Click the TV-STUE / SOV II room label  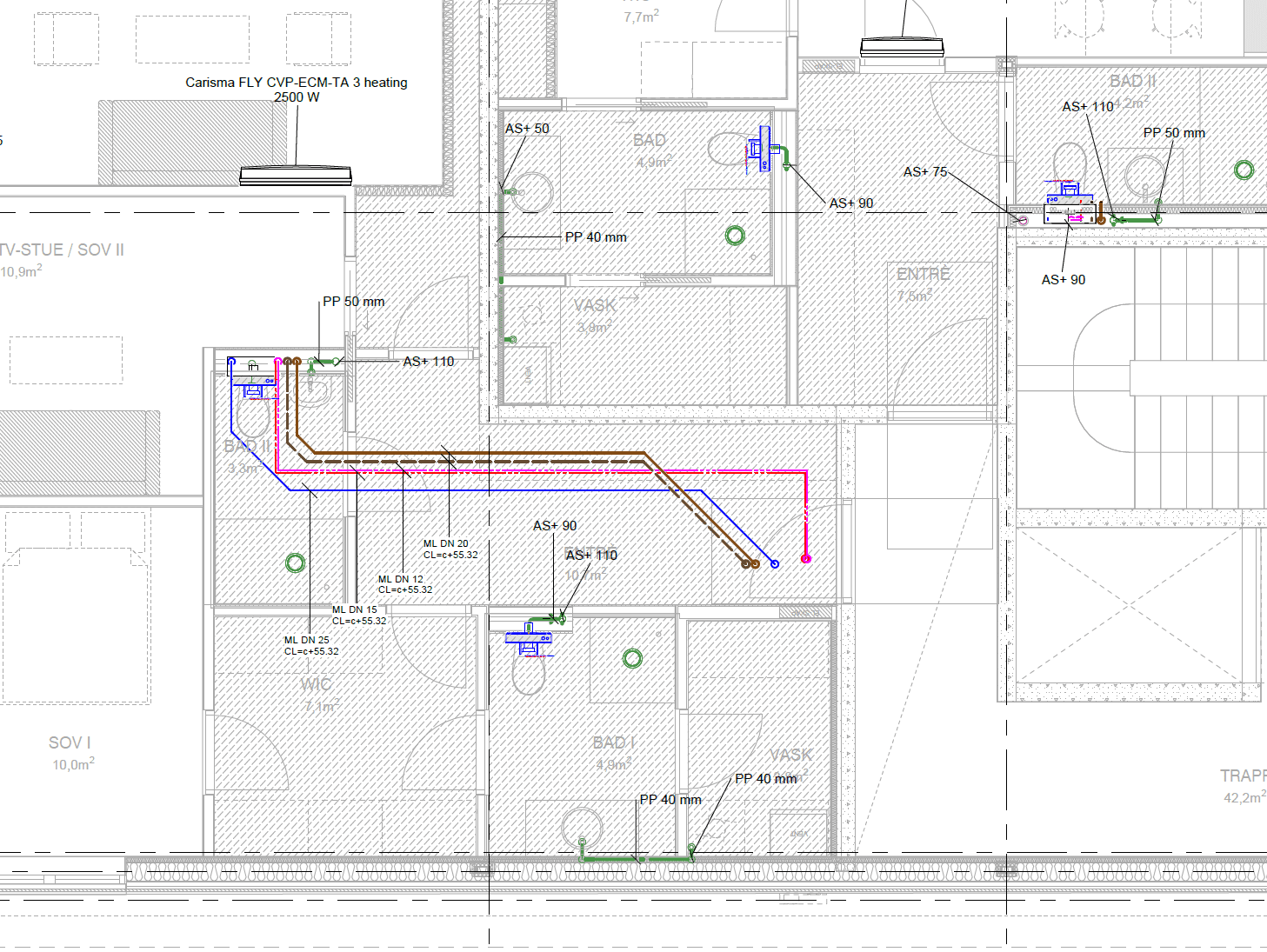pos(62,250)
